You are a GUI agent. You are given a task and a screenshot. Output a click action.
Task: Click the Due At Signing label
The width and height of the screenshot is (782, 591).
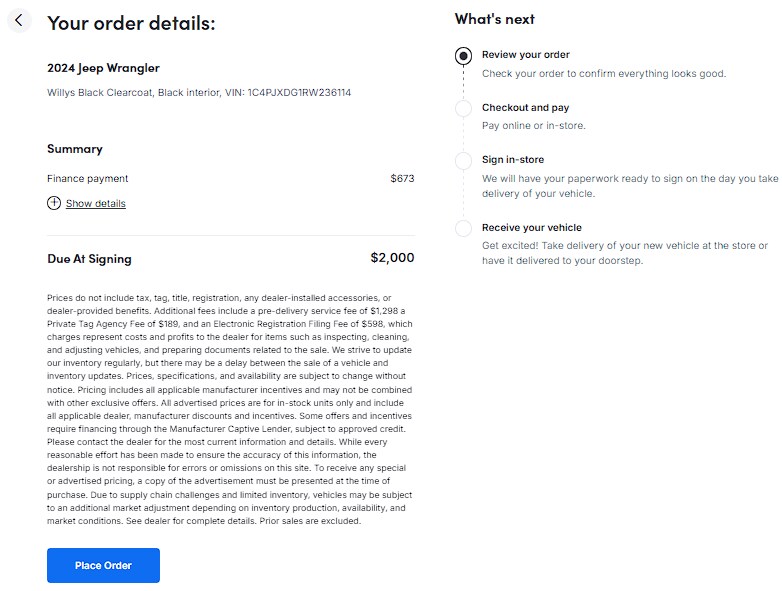(x=89, y=259)
